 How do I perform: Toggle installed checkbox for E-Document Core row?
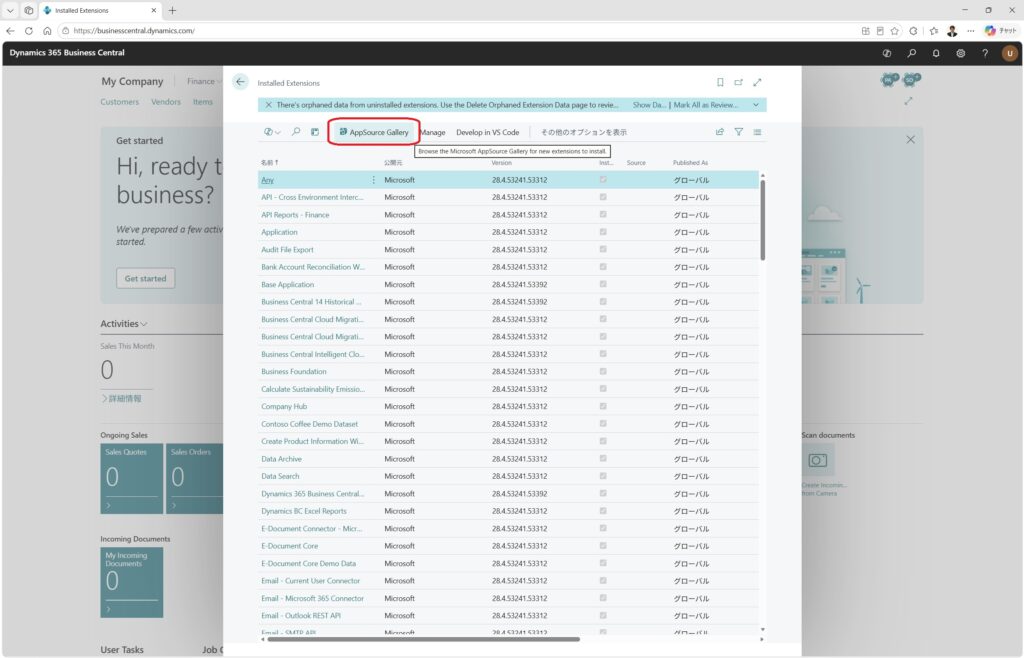coord(603,546)
